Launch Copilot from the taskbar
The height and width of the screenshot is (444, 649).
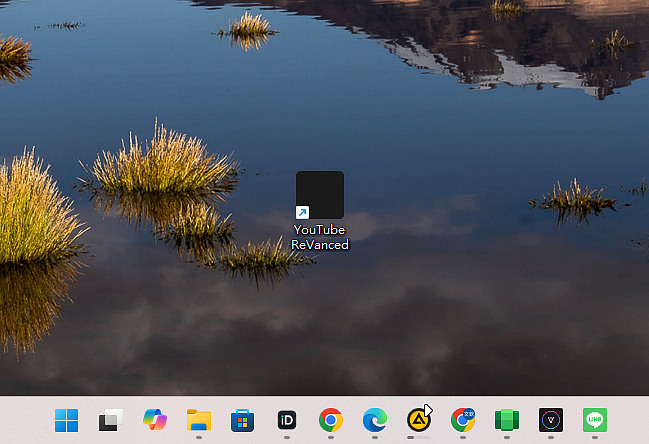tap(155, 420)
